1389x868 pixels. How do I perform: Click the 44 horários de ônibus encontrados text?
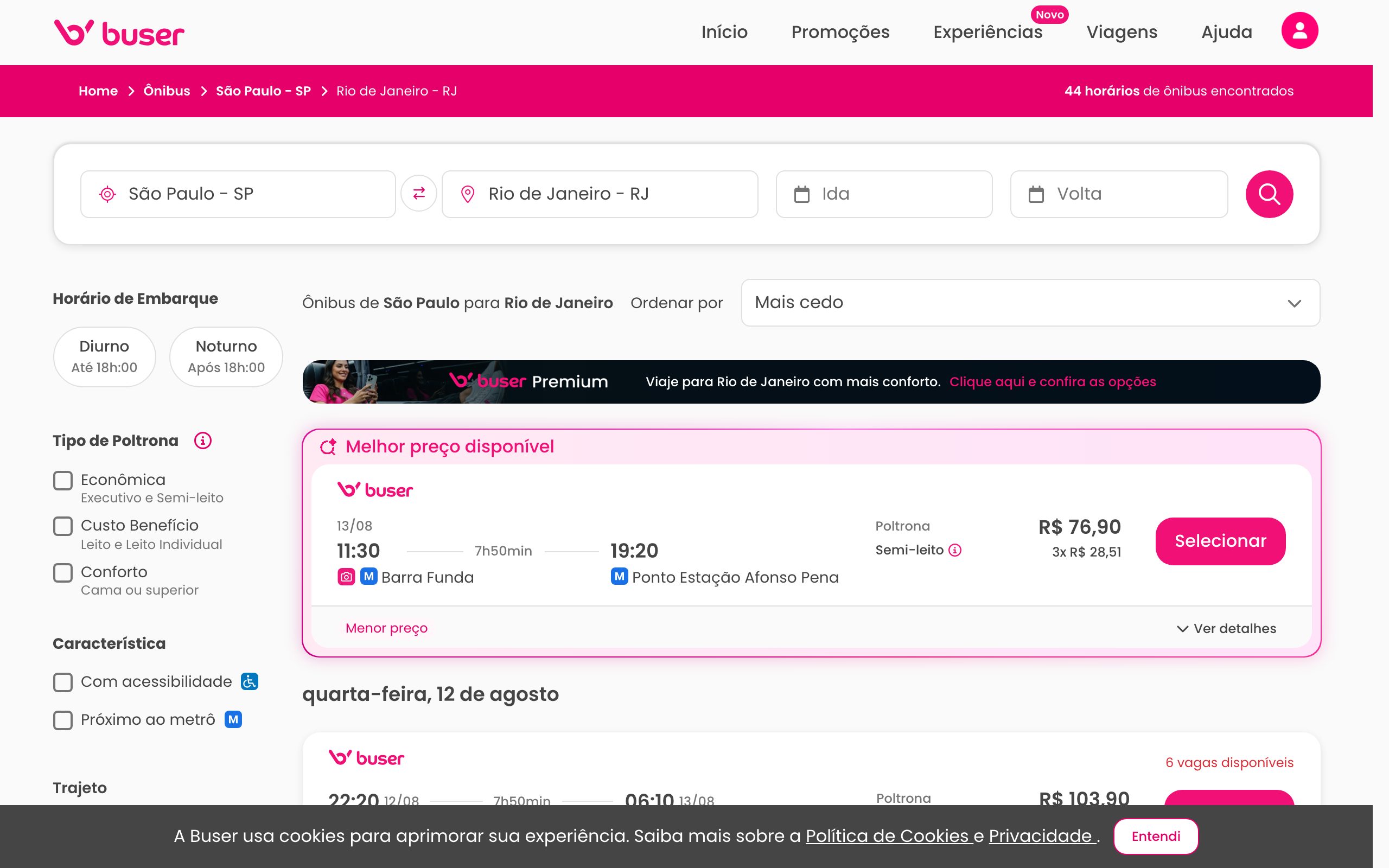click(x=1179, y=91)
